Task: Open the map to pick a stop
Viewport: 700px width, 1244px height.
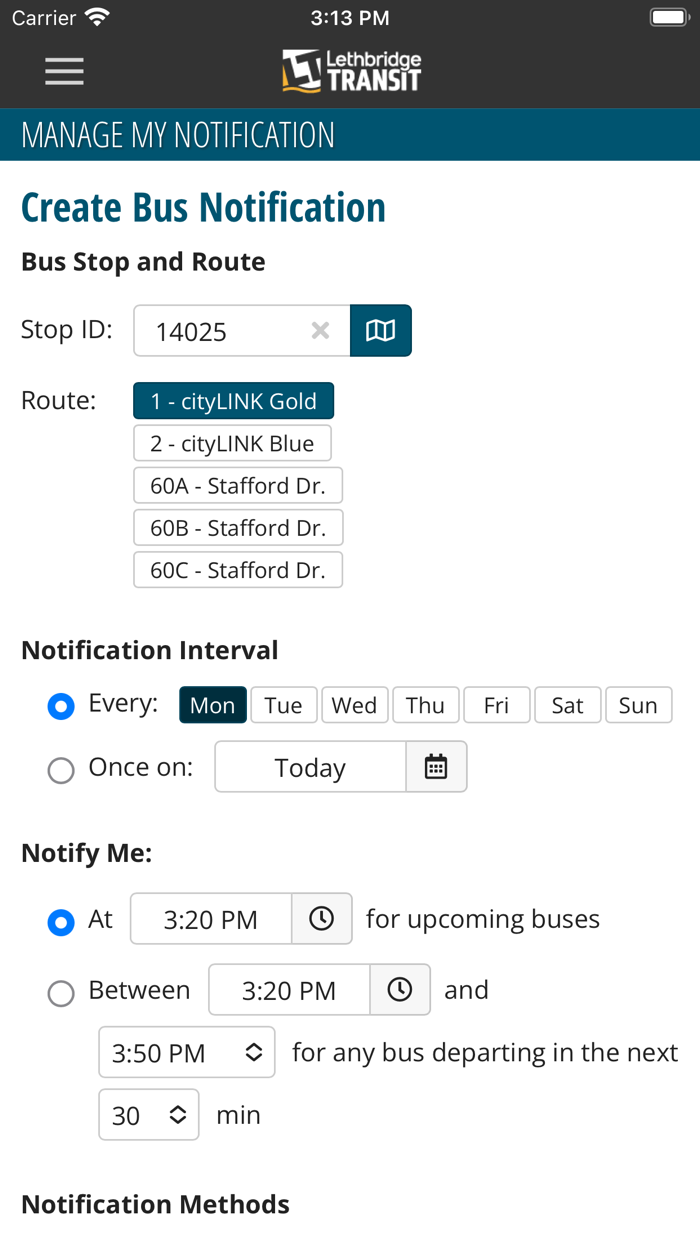Action: pyautogui.click(x=381, y=330)
